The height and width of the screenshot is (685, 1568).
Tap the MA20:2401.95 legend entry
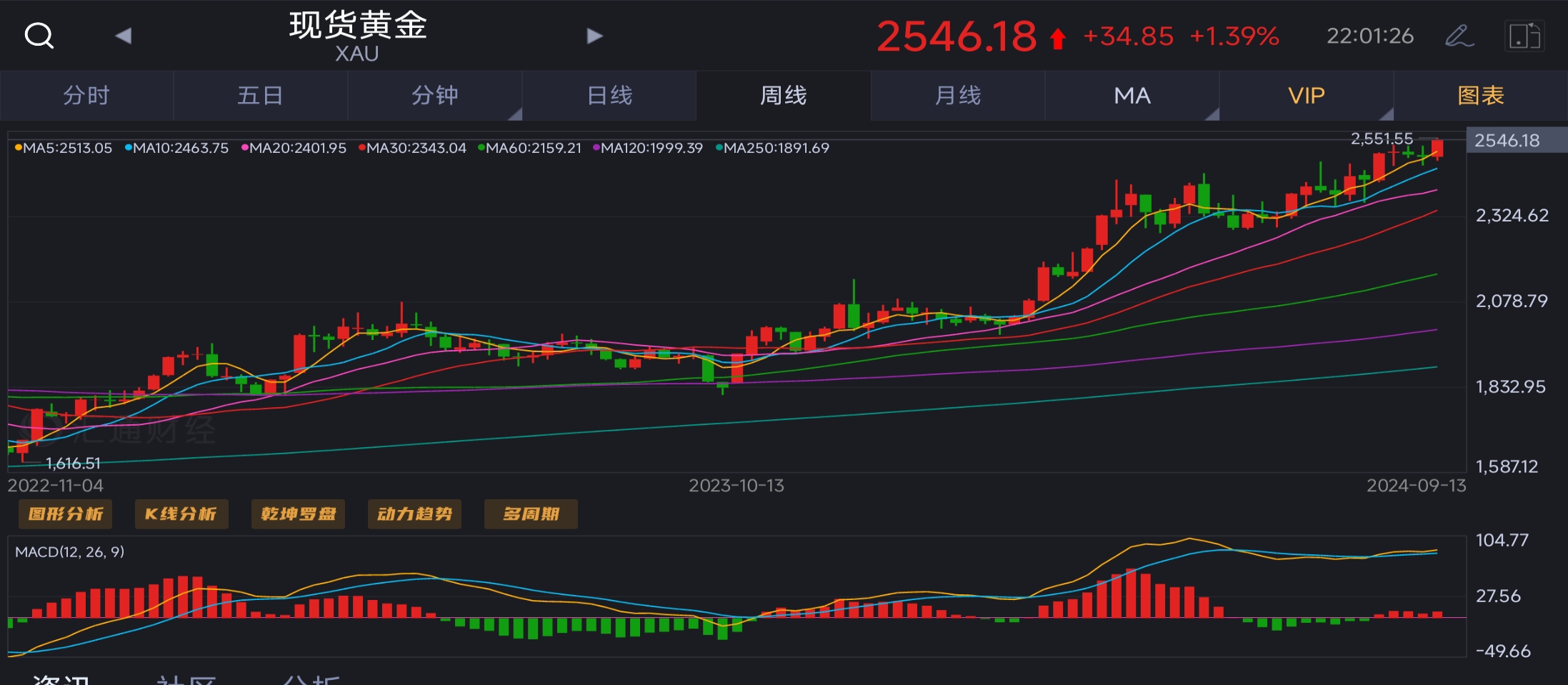pos(294,148)
